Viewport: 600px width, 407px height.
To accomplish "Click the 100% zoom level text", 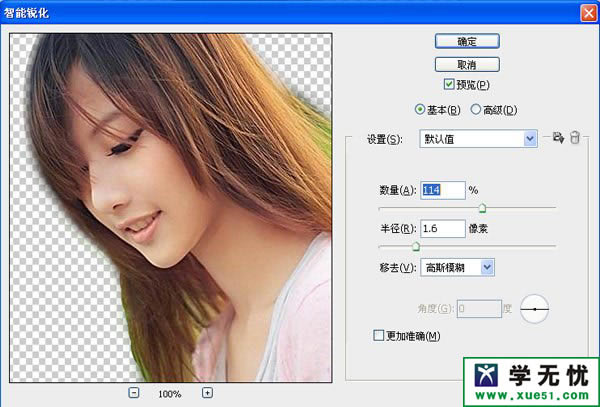I will point(170,394).
